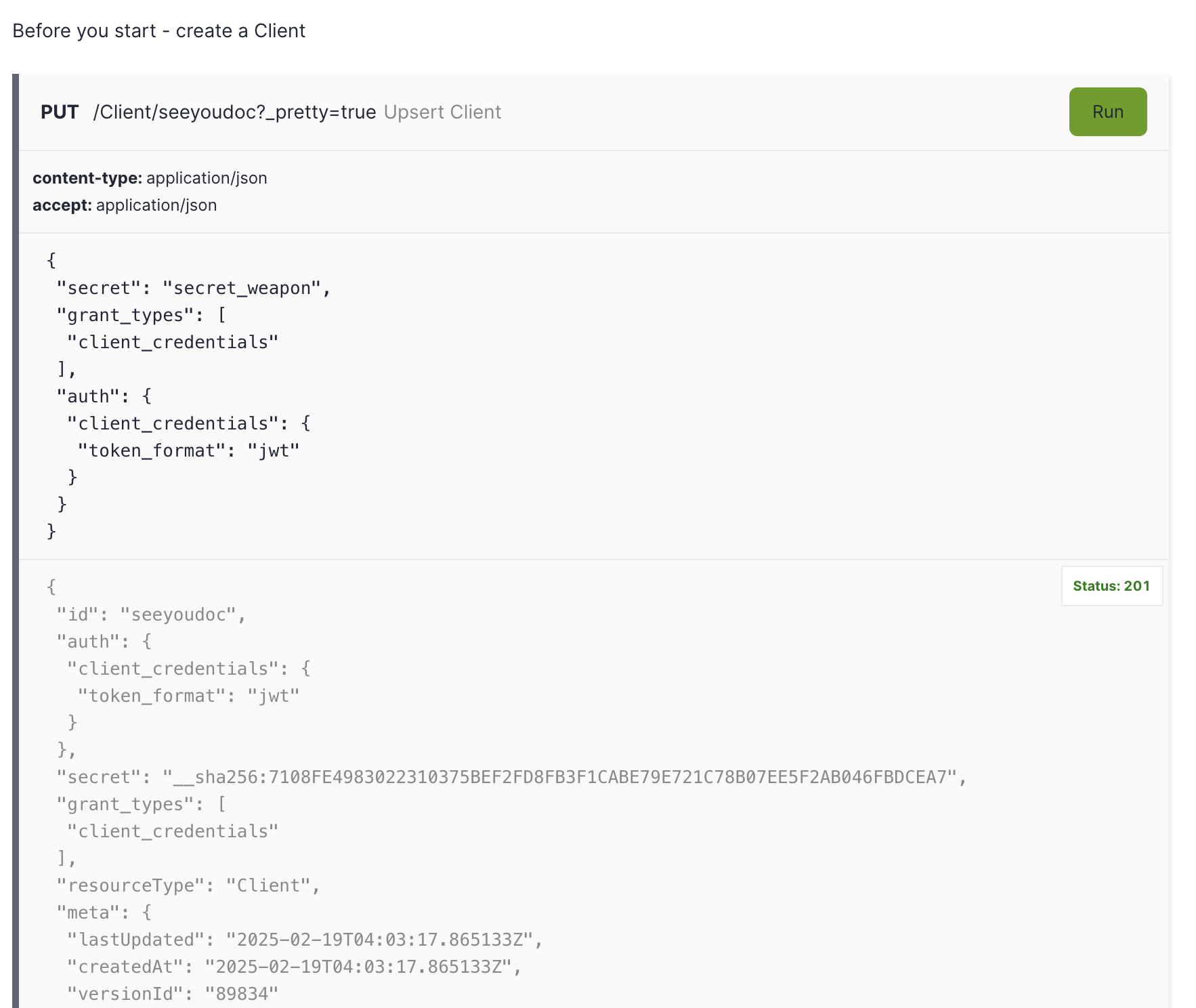1196x1008 pixels.
Task: Click the "versionId": "89834" line
Action: [173, 994]
